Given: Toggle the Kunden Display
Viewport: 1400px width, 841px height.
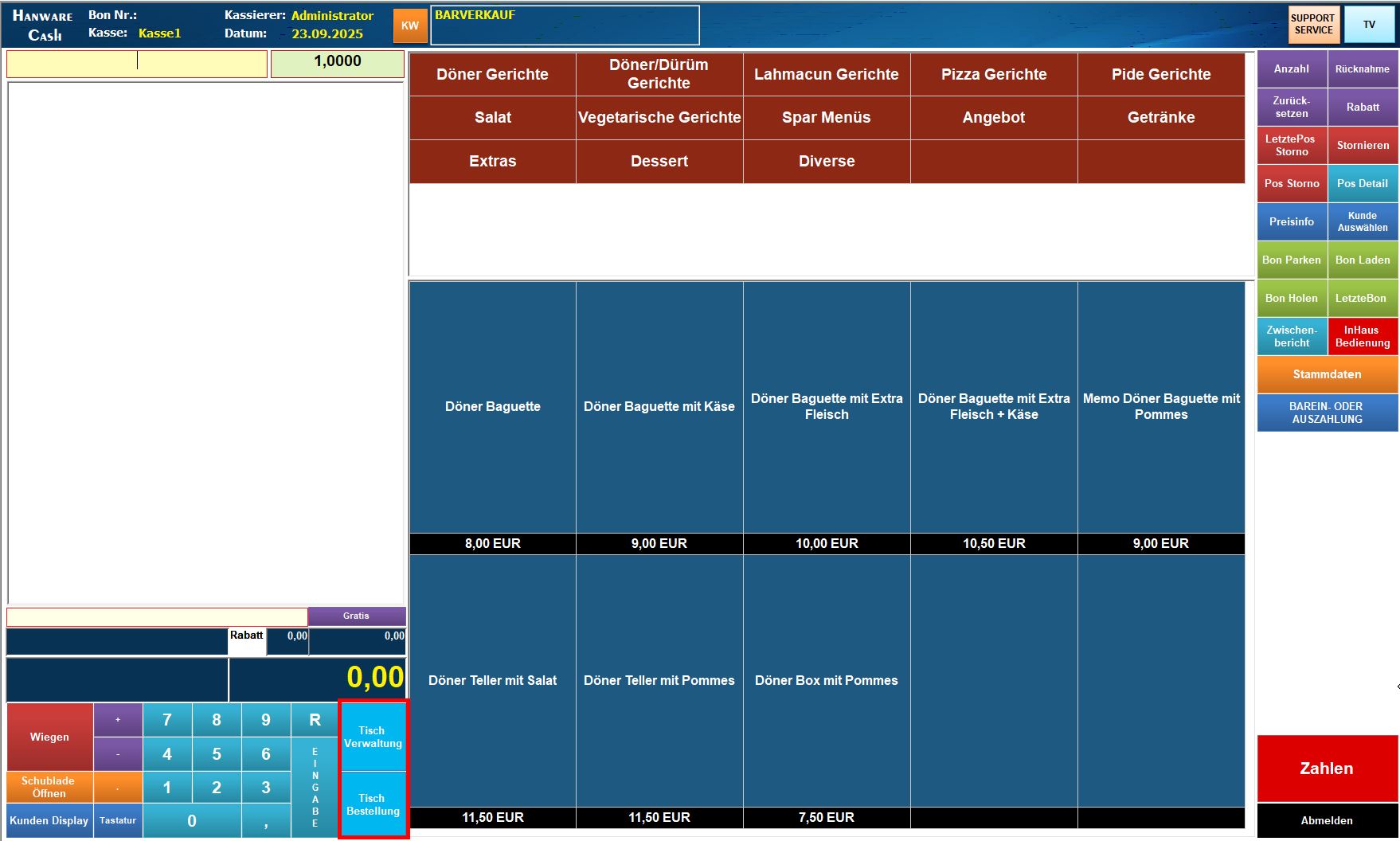Looking at the screenshot, I should (x=49, y=820).
